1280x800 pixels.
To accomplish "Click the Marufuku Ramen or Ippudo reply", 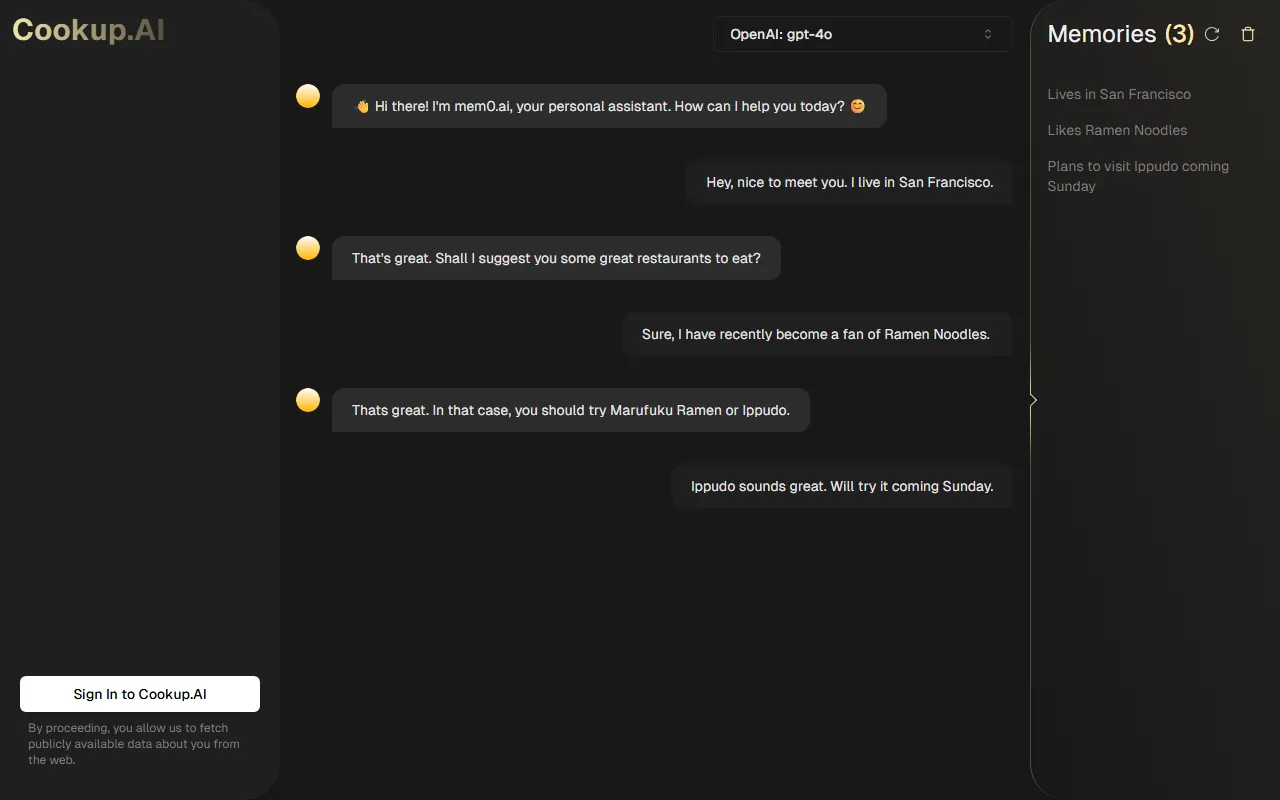I will click(x=570, y=410).
